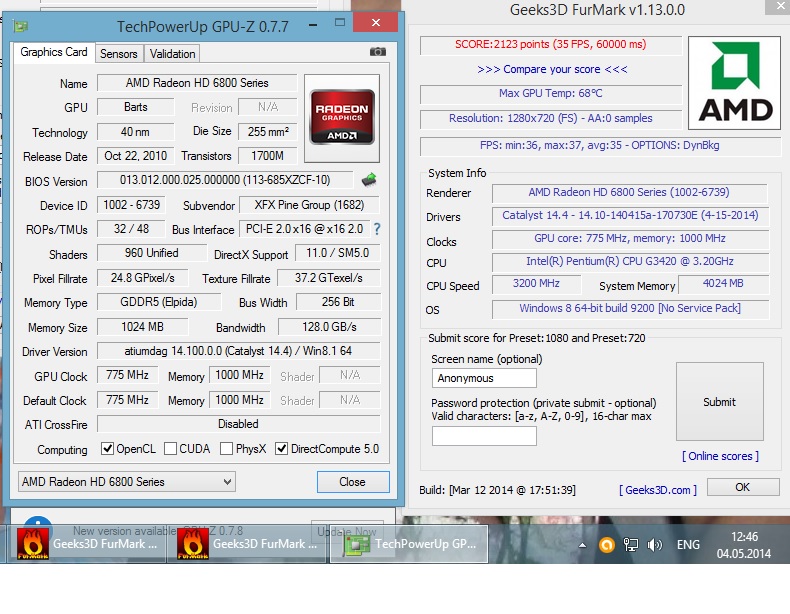Viewport: 790px width, 614px height.
Task: Switch to the Graphics Card tab
Action: tap(54, 52)
